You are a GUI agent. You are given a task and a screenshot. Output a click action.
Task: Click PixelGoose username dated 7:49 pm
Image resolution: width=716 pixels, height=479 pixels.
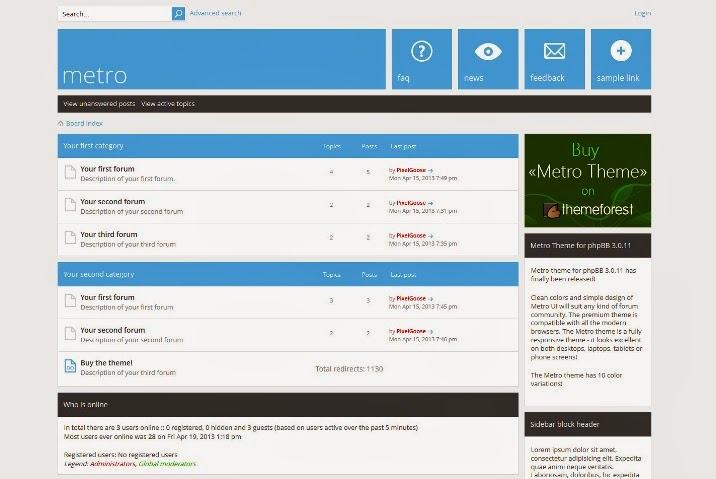point(411,170)
